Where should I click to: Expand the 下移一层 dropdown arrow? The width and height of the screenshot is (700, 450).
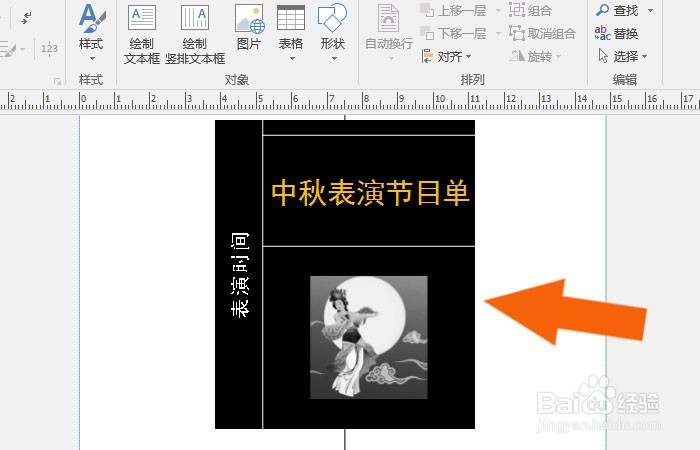tap(498, 33)
